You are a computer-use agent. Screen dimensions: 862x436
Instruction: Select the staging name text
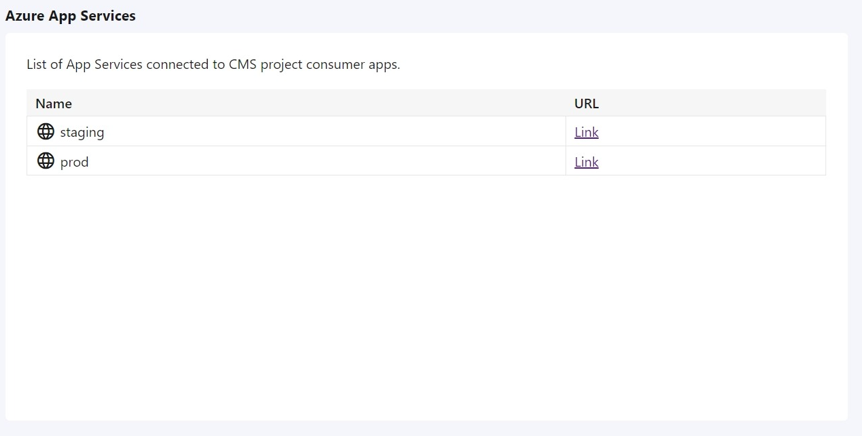(x=82, y=132)
